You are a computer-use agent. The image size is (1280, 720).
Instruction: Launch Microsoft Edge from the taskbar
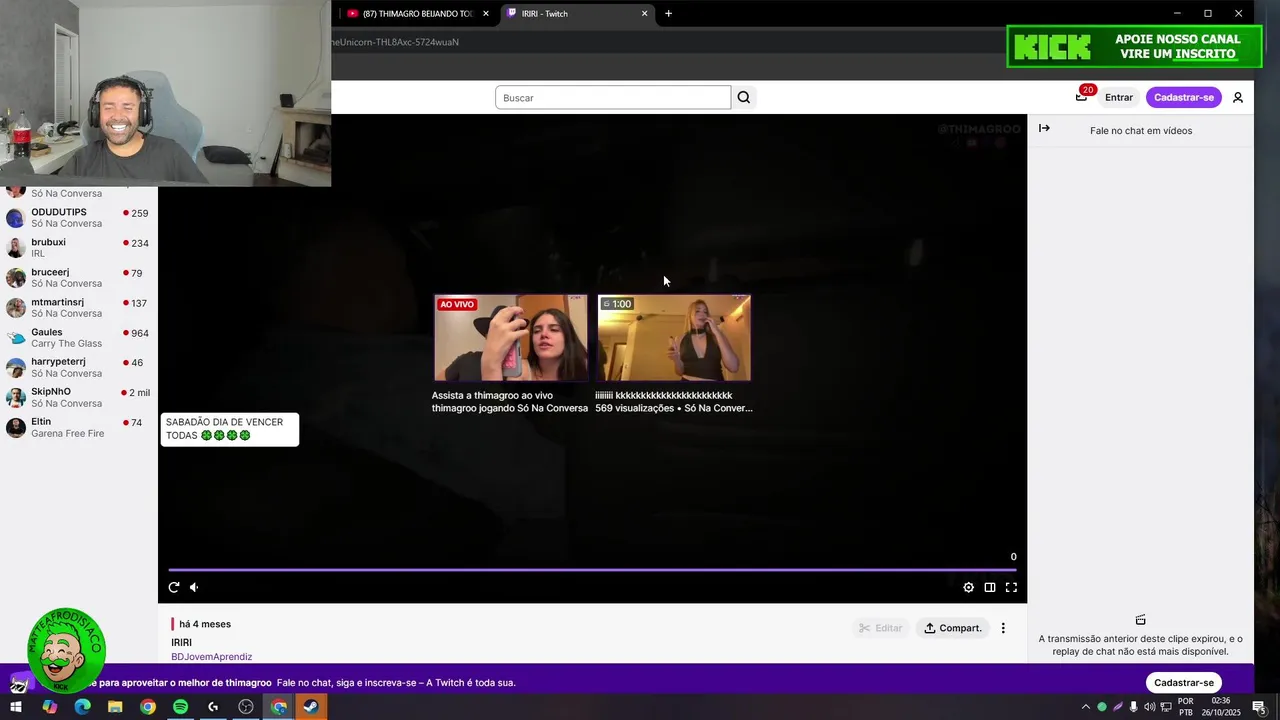click(x=82, y=707)
